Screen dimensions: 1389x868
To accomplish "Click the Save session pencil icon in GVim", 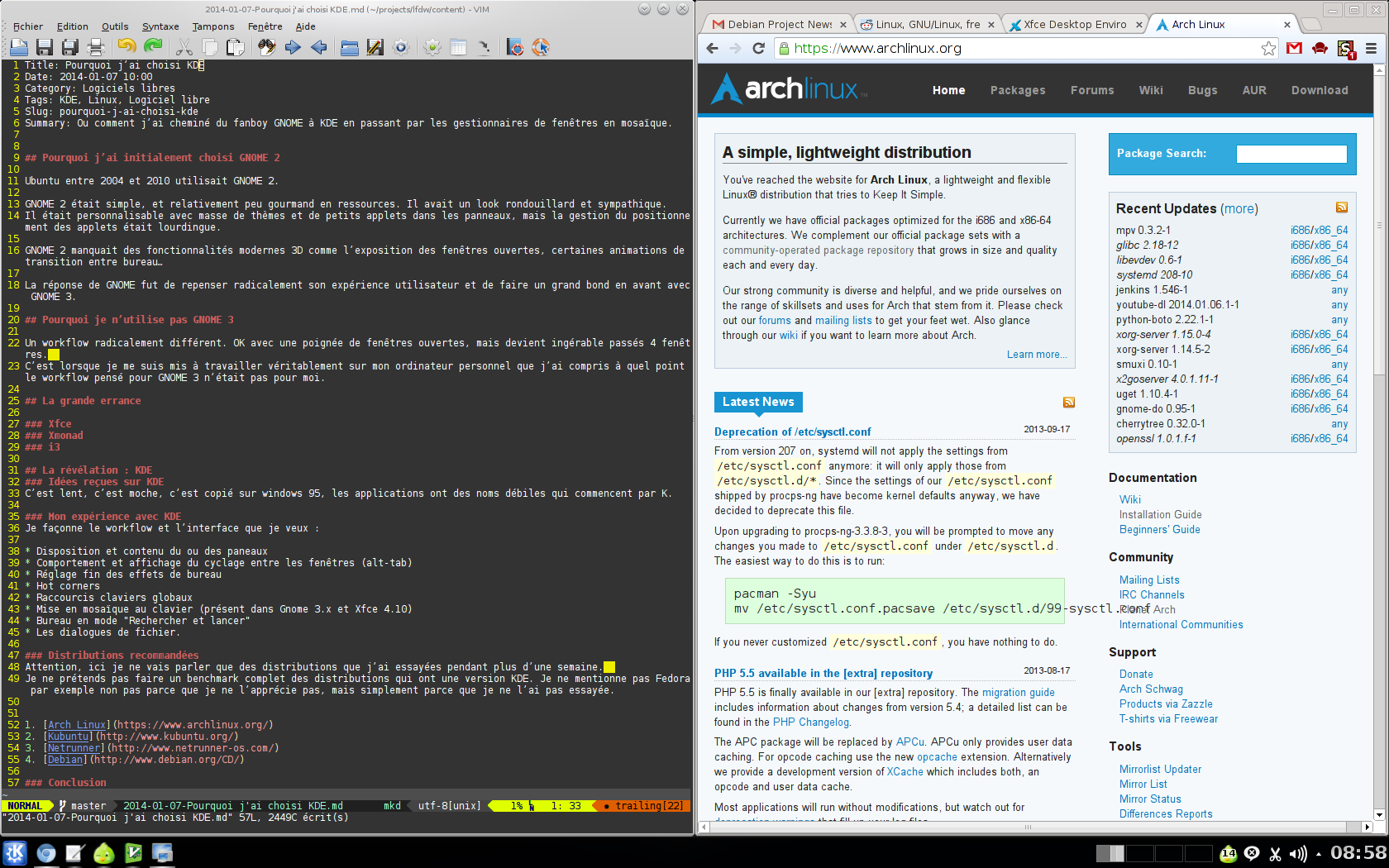I will point(375,47).
